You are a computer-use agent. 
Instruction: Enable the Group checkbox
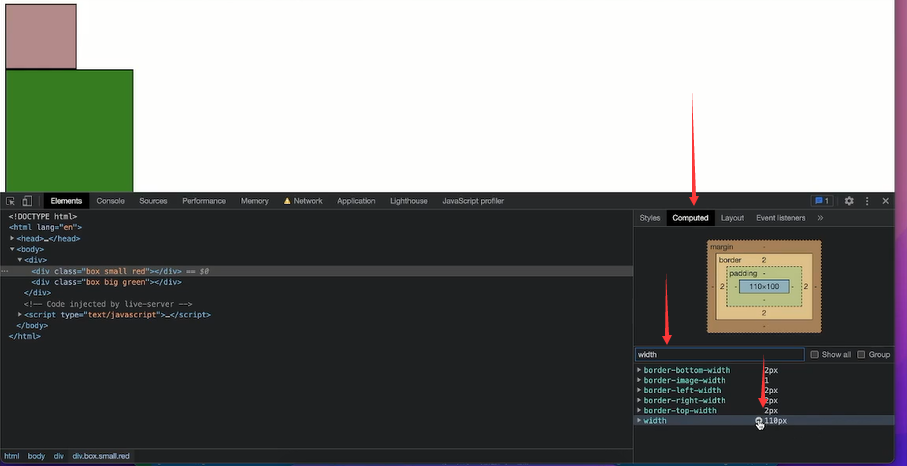[861, 354]
